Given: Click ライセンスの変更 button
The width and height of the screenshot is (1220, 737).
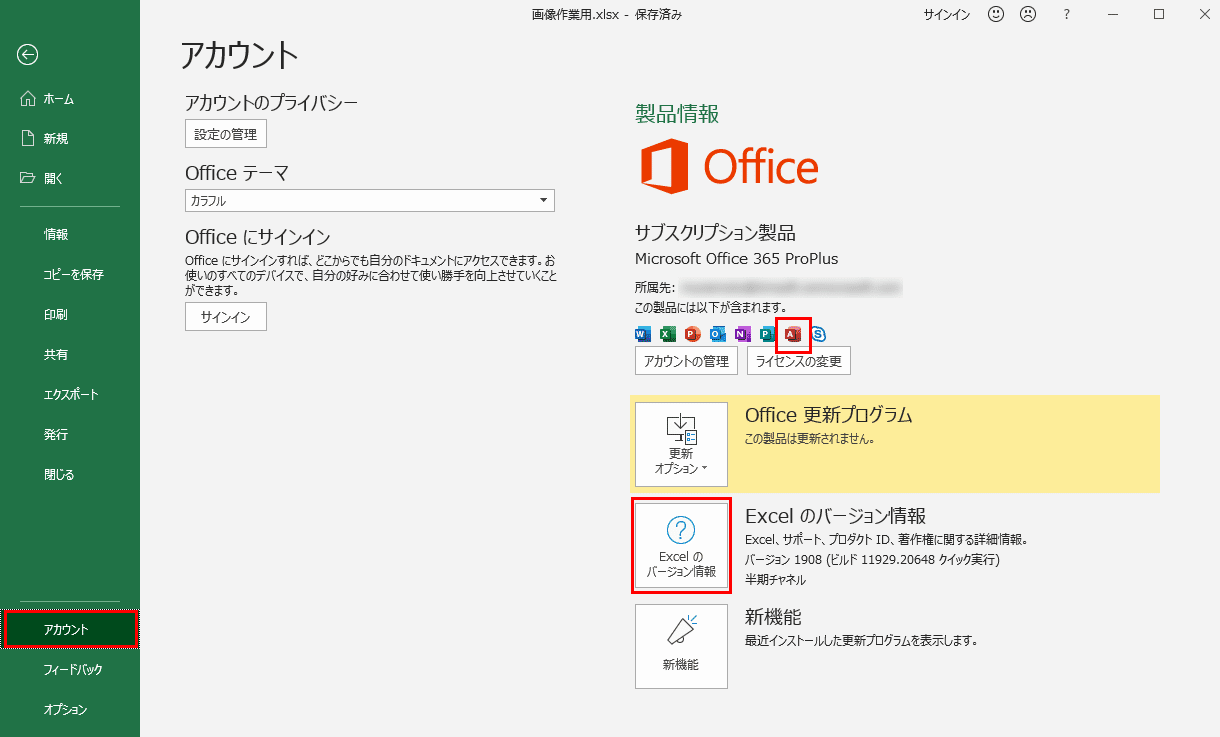Looking at the screenshot, I should pyautogui.click(x=799, y=361).
